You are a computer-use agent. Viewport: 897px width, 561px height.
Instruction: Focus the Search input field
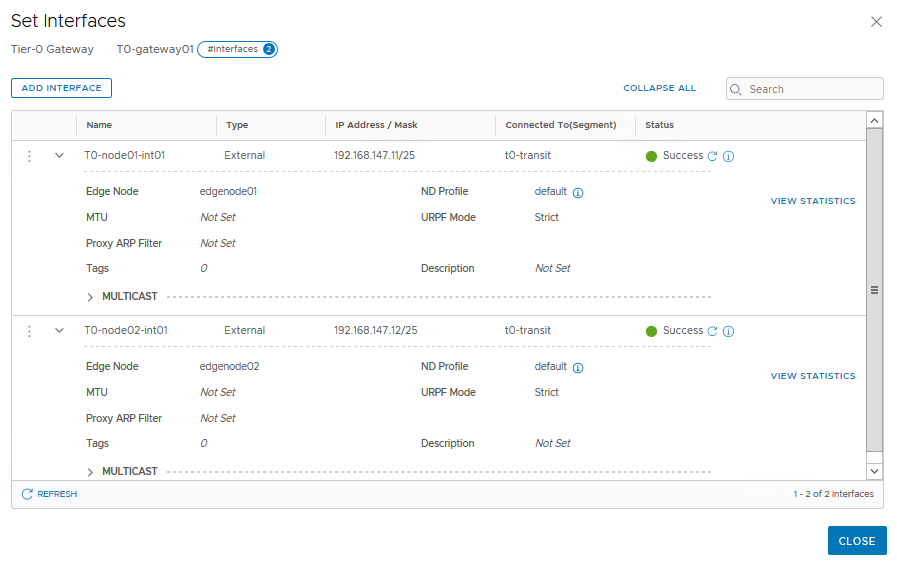(x=812, y=89)
